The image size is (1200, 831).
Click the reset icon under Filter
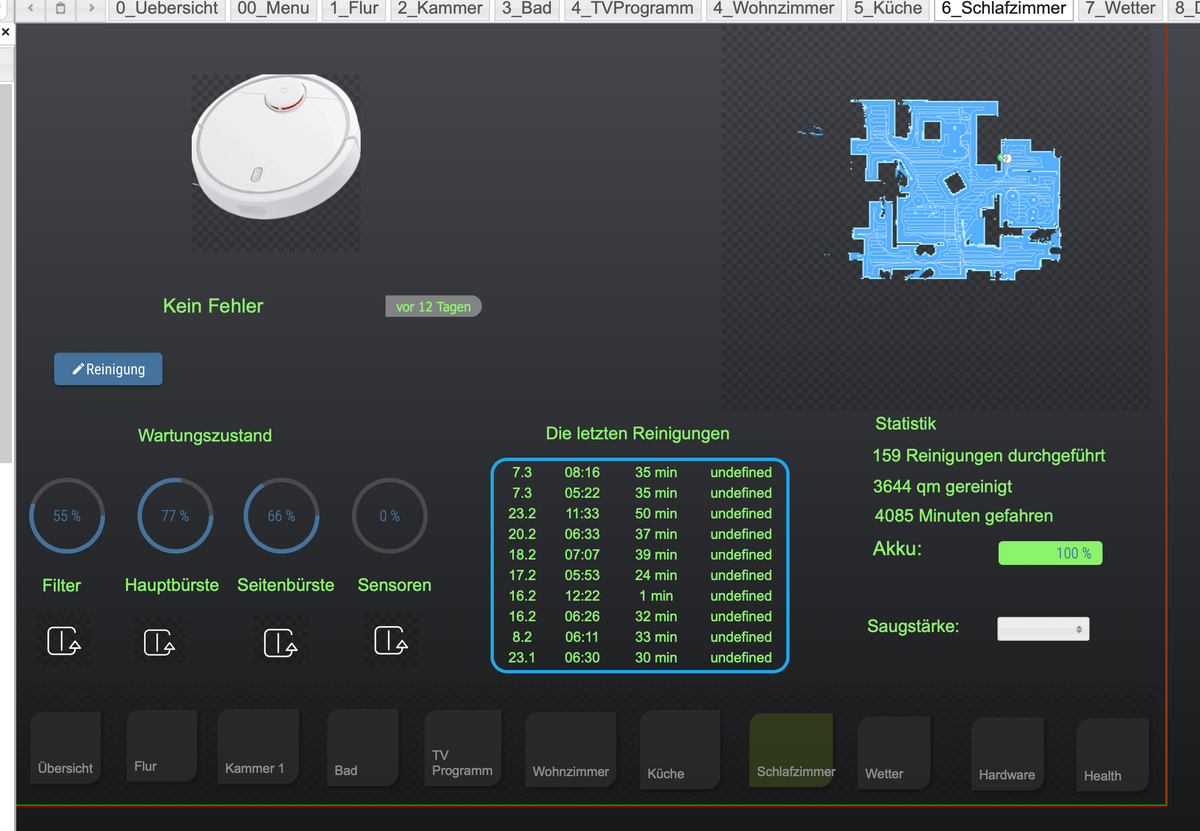(x=64, y=641)
